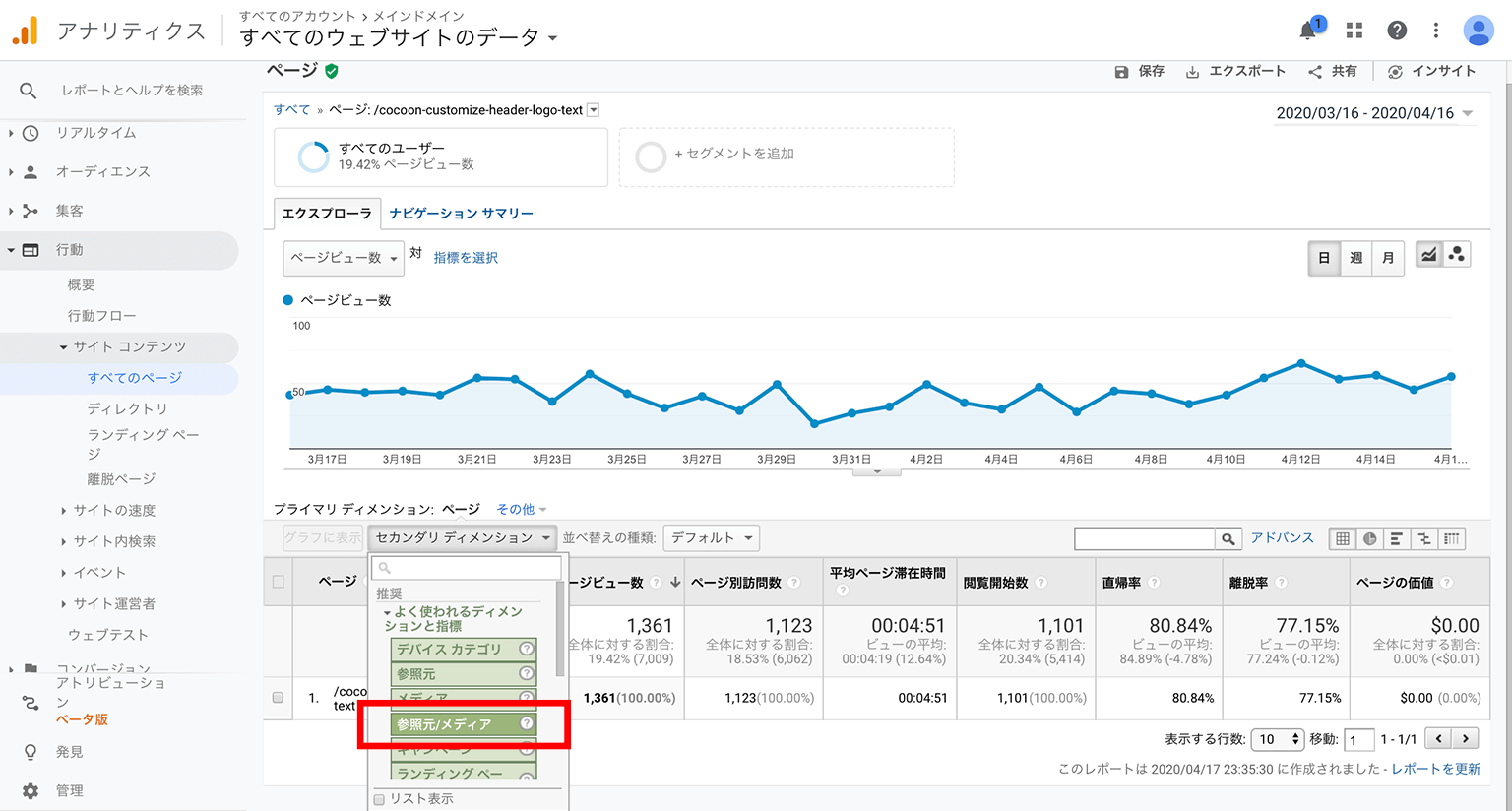Click the エクスポート (export) icon button
Screen dimensions: 1512x811
1192,72
